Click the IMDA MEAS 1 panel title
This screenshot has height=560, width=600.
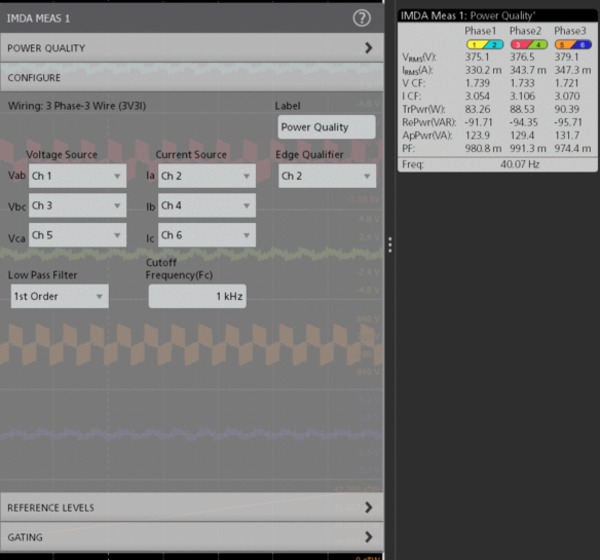pos(38,18)
